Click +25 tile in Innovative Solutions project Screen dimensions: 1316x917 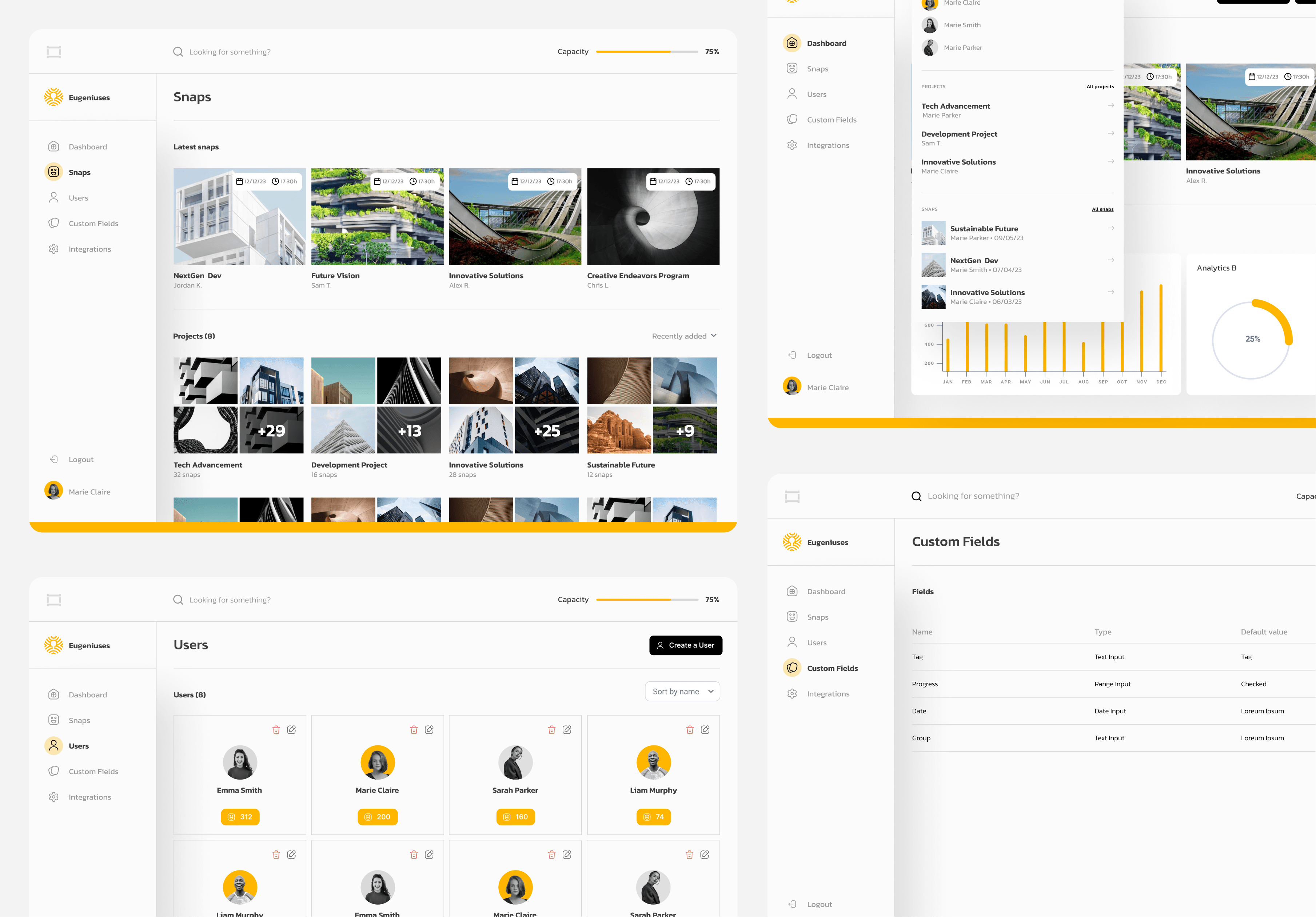547,431
